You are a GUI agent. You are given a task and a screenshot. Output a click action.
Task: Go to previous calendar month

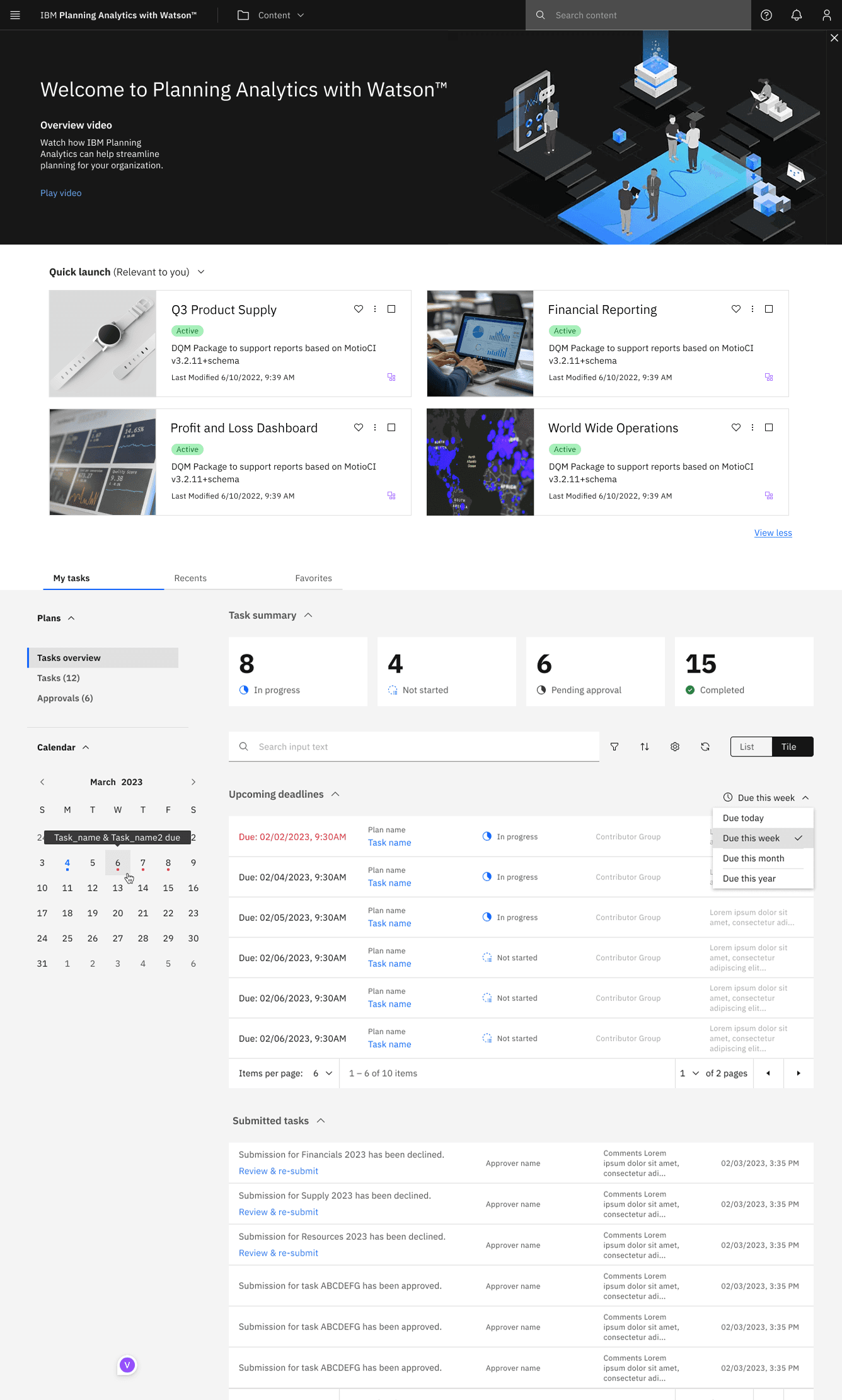(x=42, y=782)
